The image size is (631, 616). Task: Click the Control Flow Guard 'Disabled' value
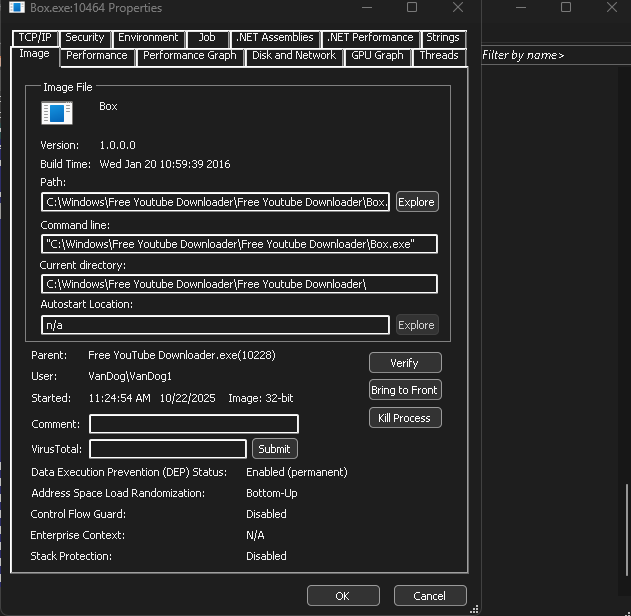(266, 514)
